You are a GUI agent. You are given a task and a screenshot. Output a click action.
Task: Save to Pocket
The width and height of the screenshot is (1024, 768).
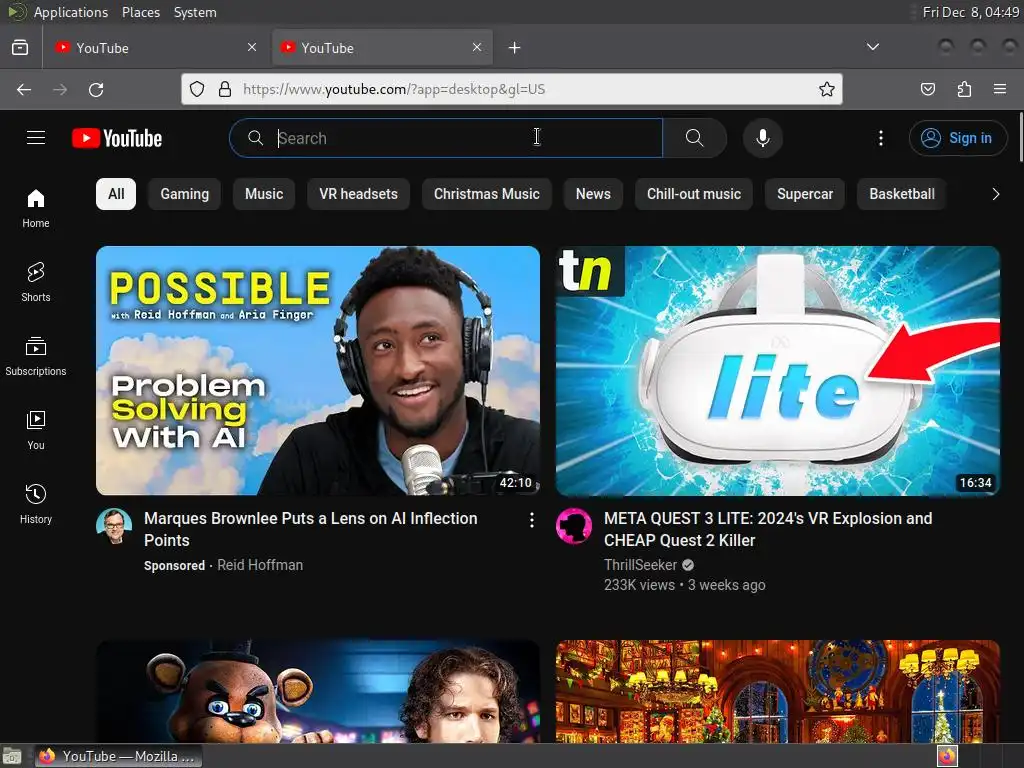(x=927, y=89)
